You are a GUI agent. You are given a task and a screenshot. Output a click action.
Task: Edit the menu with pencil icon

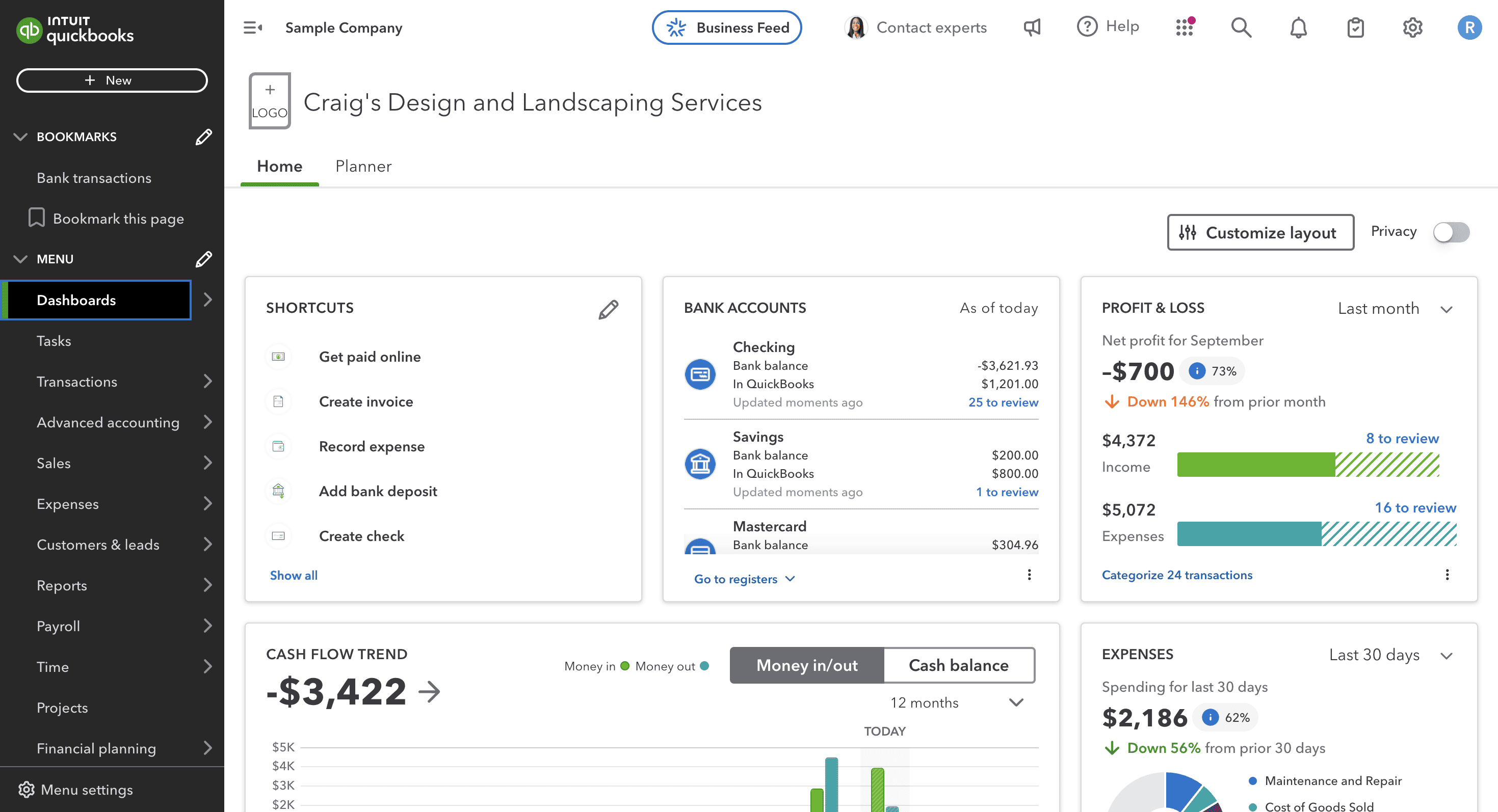(203, 259)
